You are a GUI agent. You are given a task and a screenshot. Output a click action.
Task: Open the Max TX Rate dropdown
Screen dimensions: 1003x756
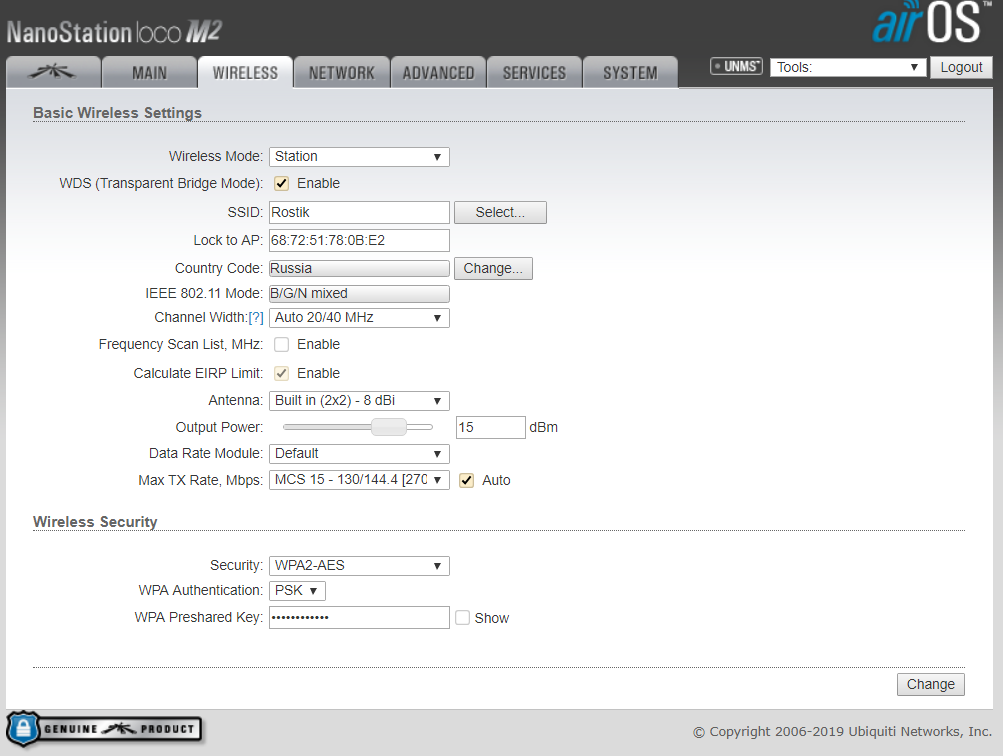[359, 480]
